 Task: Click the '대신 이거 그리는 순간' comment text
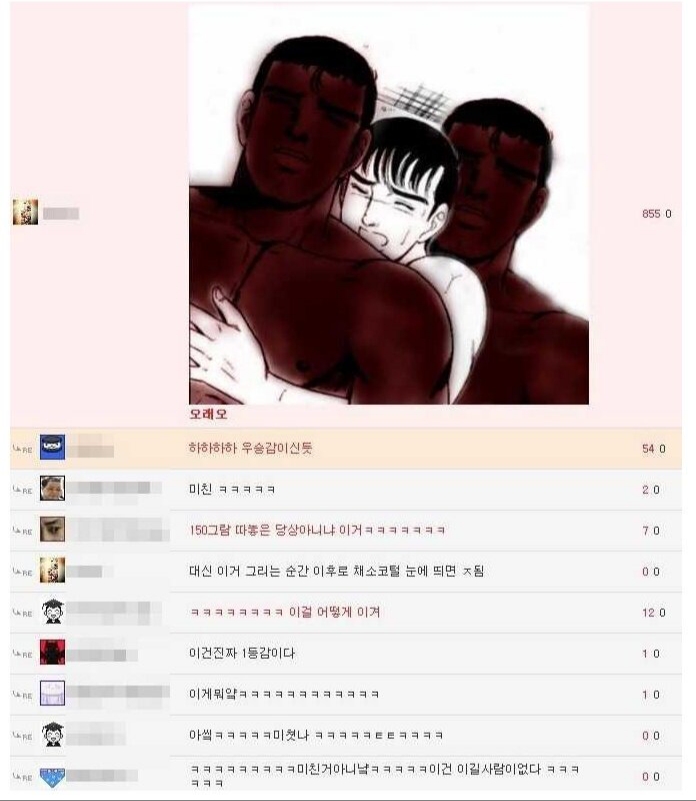[336, 571]
